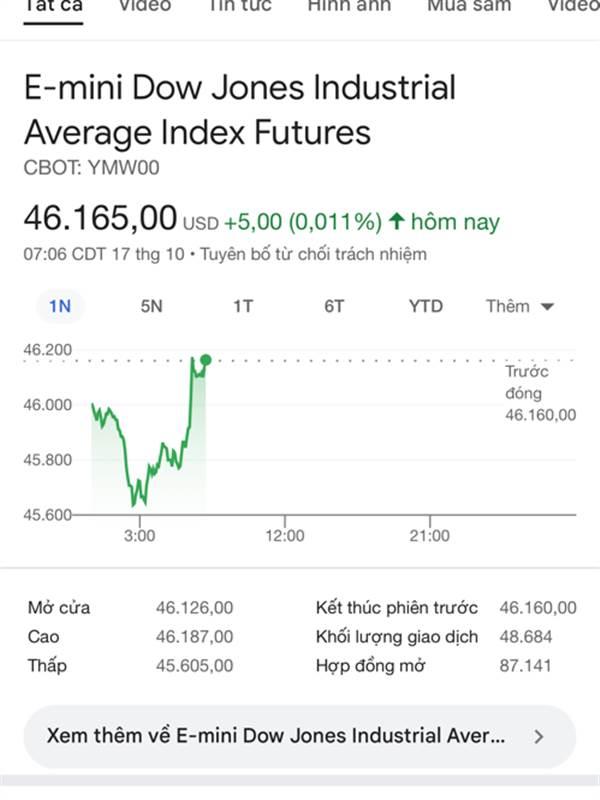Select the Mua sắm tab
This screenshot has height=800, width=600.
click(469, 6)
